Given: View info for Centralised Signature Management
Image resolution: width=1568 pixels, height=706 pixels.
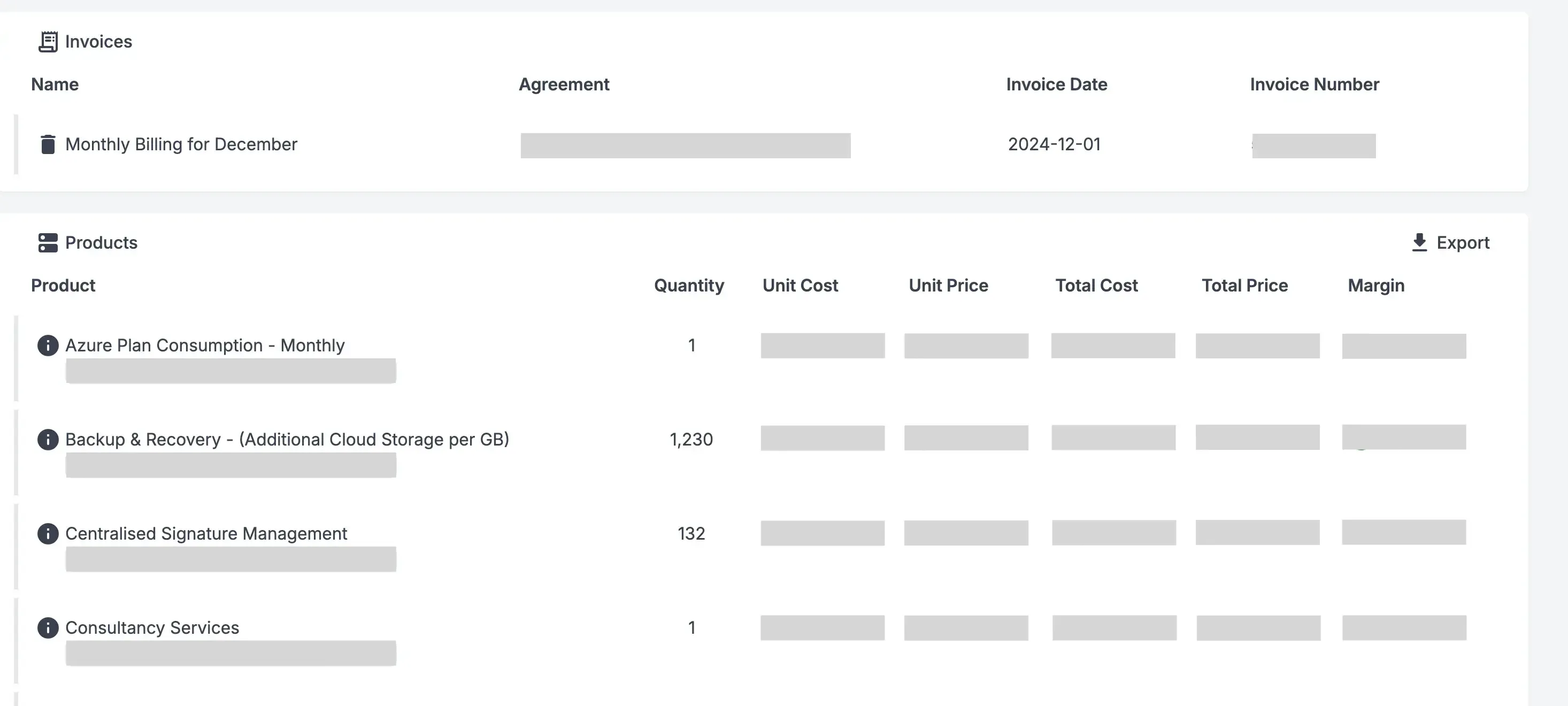Looking at the screenshot, I should (48, 533).
